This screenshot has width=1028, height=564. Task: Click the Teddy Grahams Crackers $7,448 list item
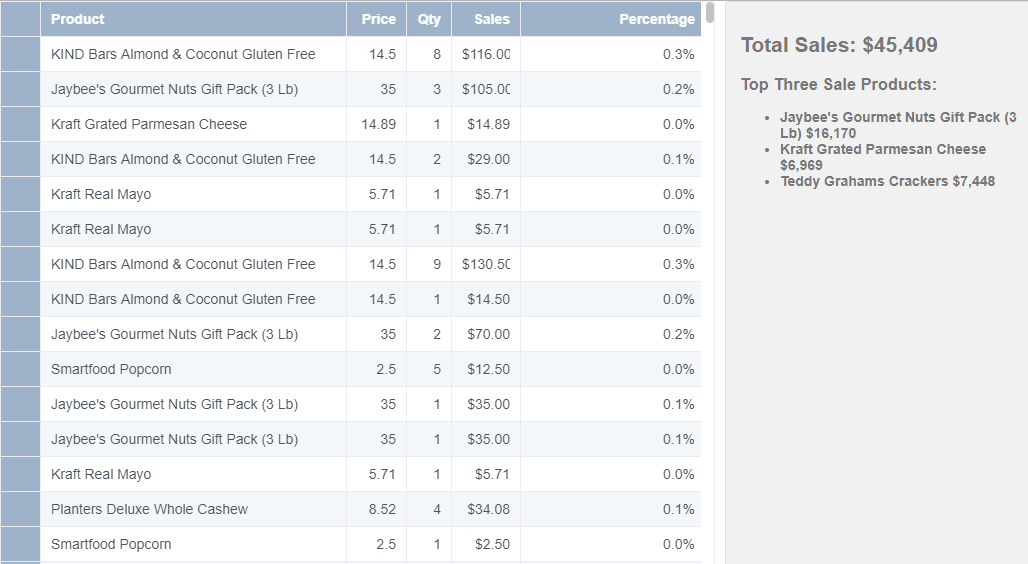coord(887,182)
